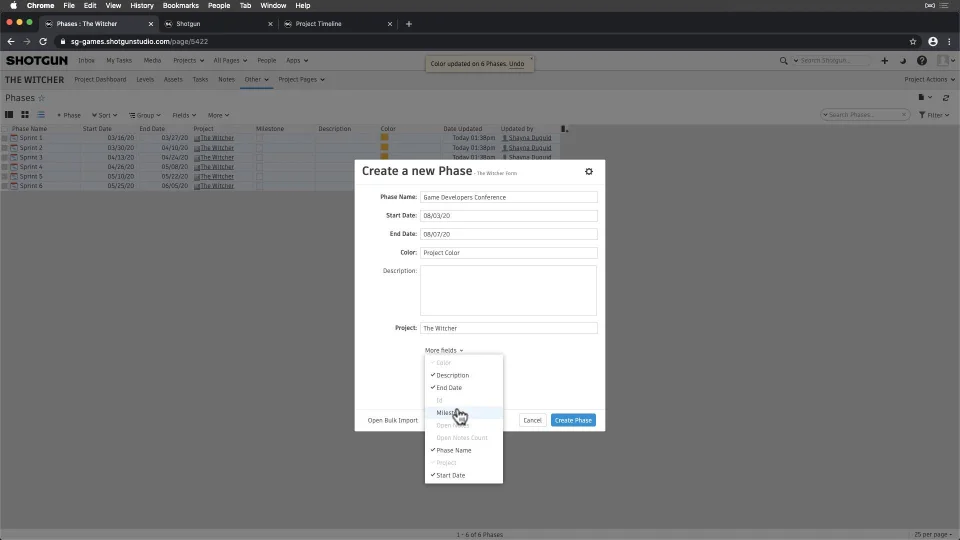Open Chrome three-dot menu
Image resolution: width=960 pixels, height=540 pixels.
949,42
